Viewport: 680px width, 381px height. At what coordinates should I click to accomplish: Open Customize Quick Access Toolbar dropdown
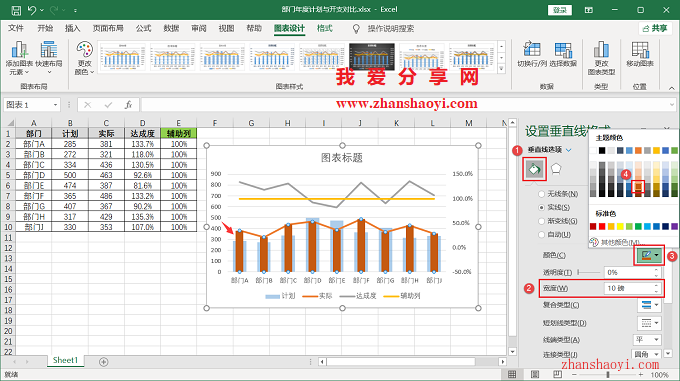click(75, 10)
